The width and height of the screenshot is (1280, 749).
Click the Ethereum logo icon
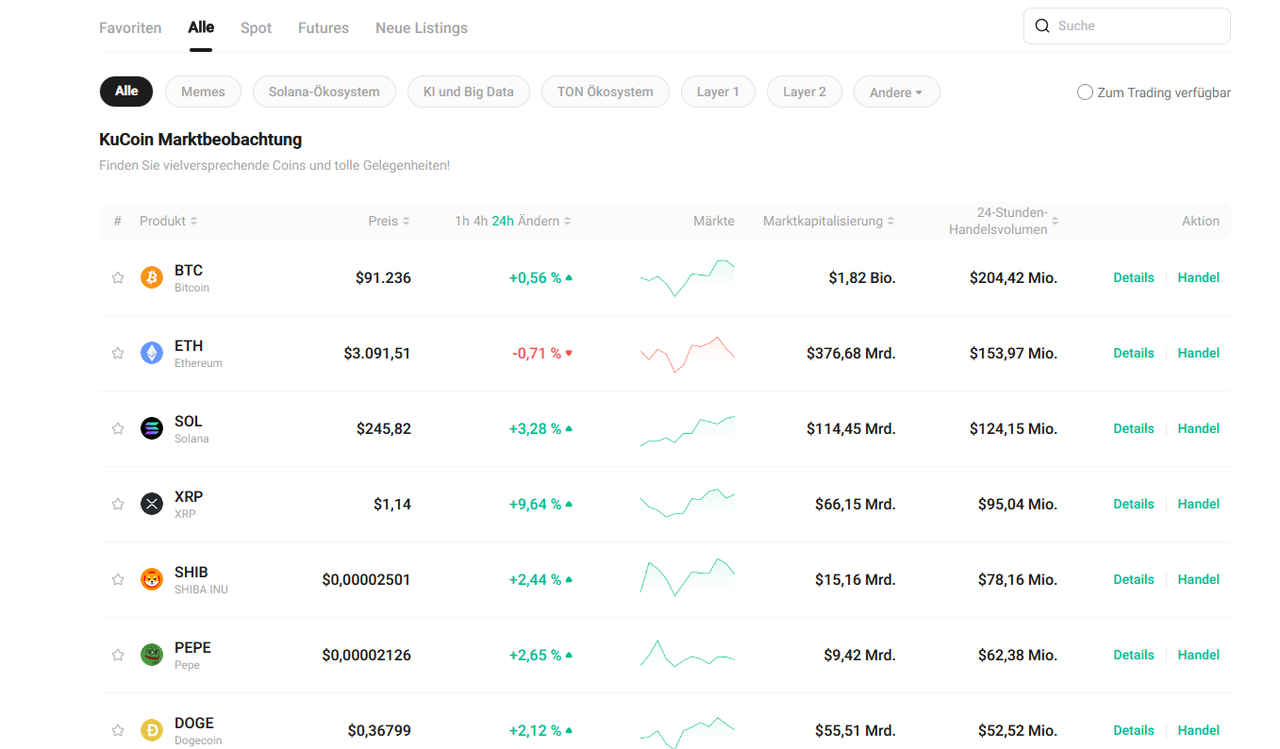click(x=152, y=353)
